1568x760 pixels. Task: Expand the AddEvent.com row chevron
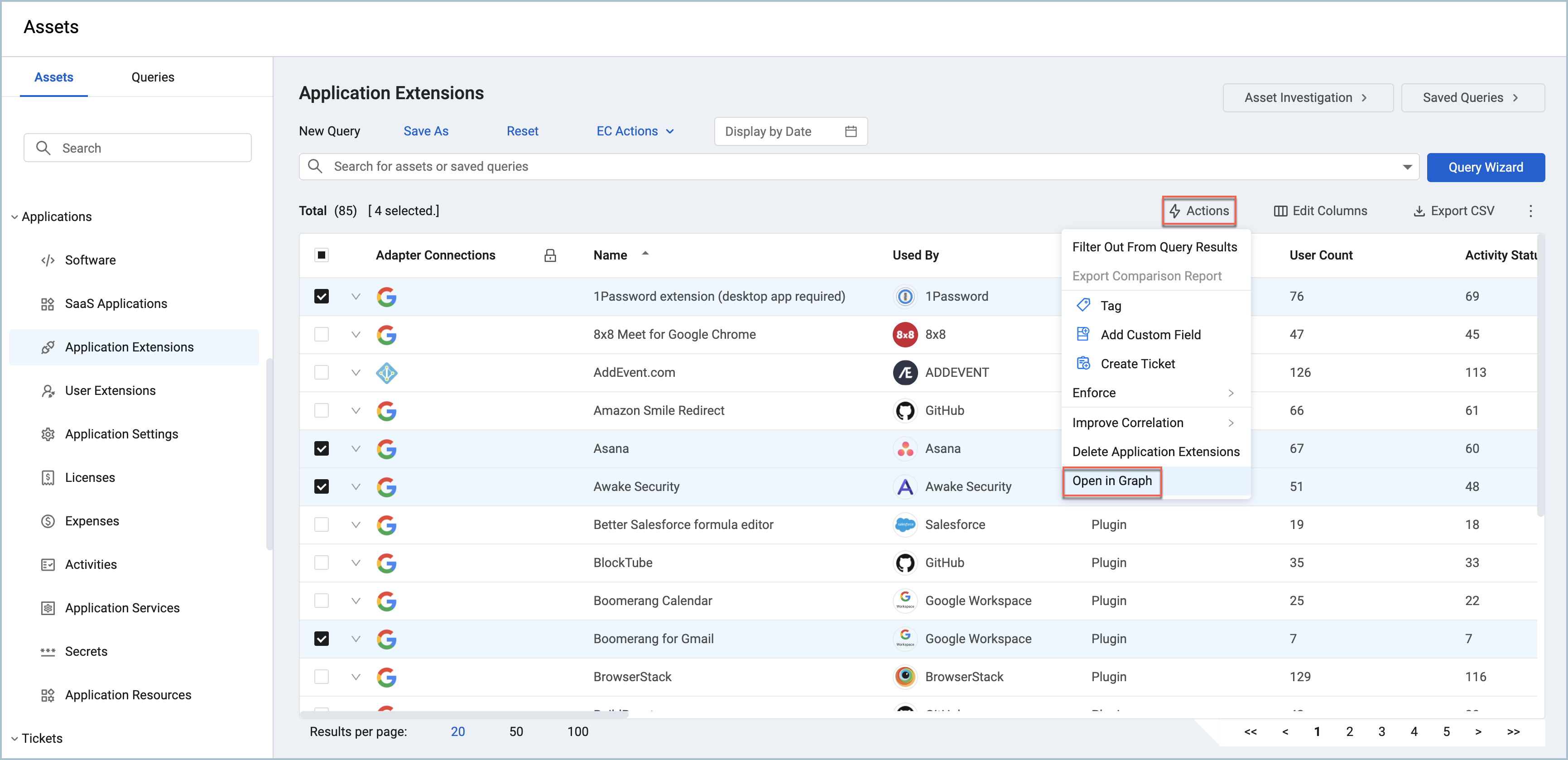pyautogui.click(x=356, y=372)
